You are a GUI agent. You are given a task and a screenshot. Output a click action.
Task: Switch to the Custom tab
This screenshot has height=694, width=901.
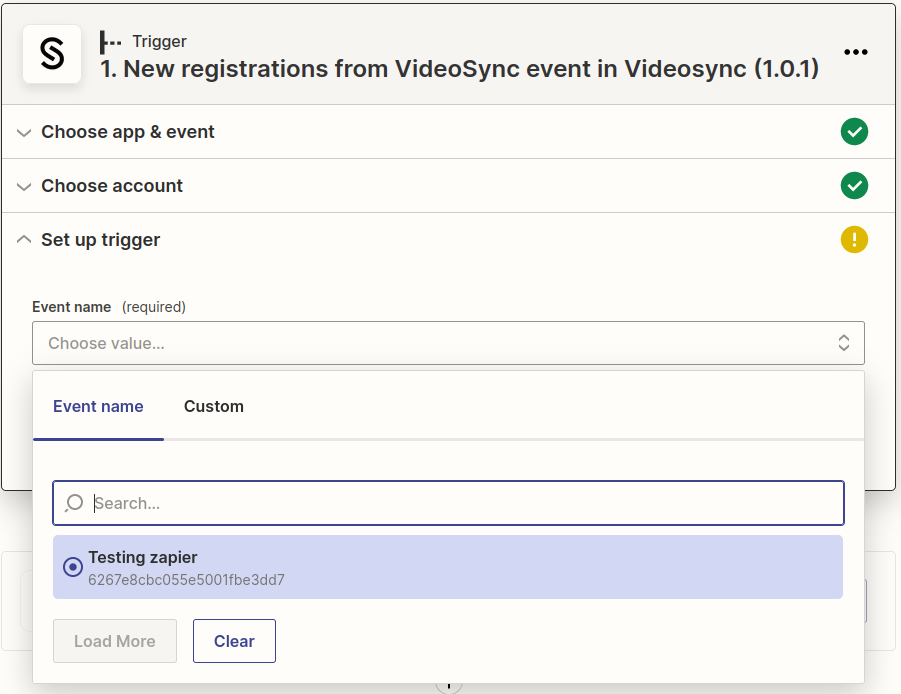(213, 406)
